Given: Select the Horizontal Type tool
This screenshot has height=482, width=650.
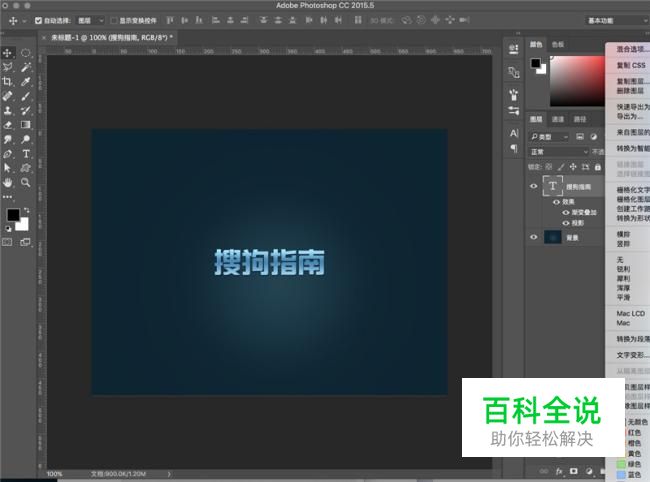Looking at the screenshot, I should click(26, 154).
